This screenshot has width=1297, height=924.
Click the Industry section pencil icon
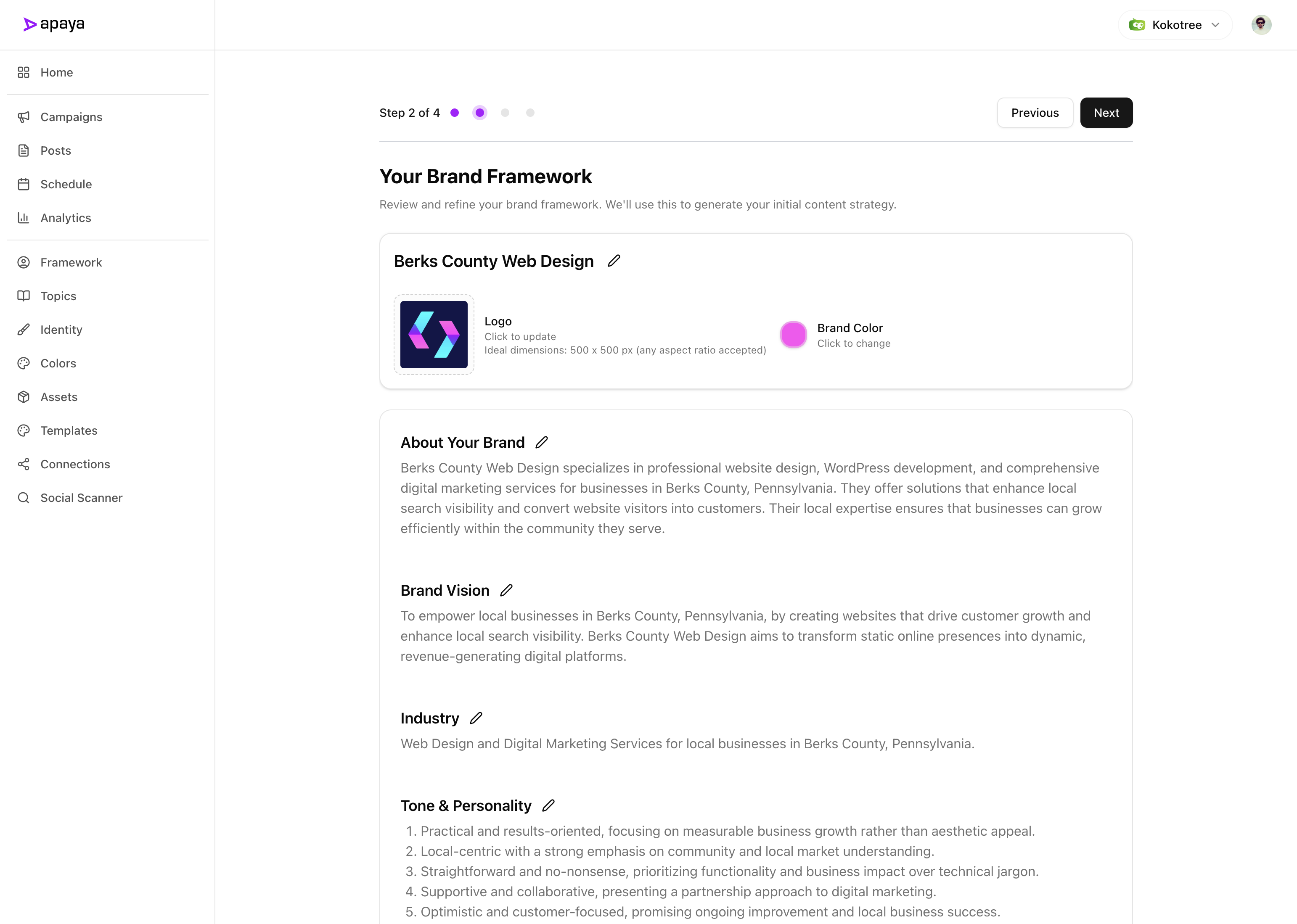coord(476,718)
